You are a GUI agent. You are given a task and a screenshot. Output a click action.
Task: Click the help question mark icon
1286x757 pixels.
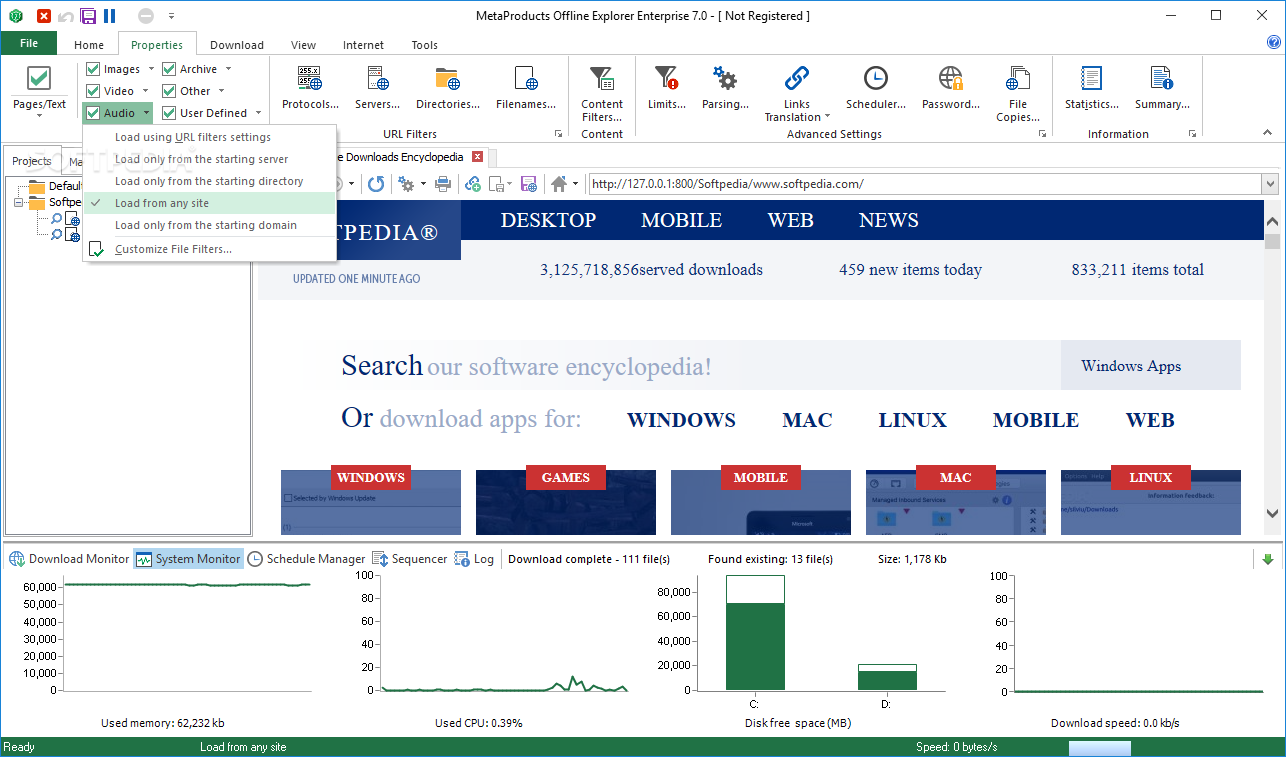click(x=1274, y=42)
